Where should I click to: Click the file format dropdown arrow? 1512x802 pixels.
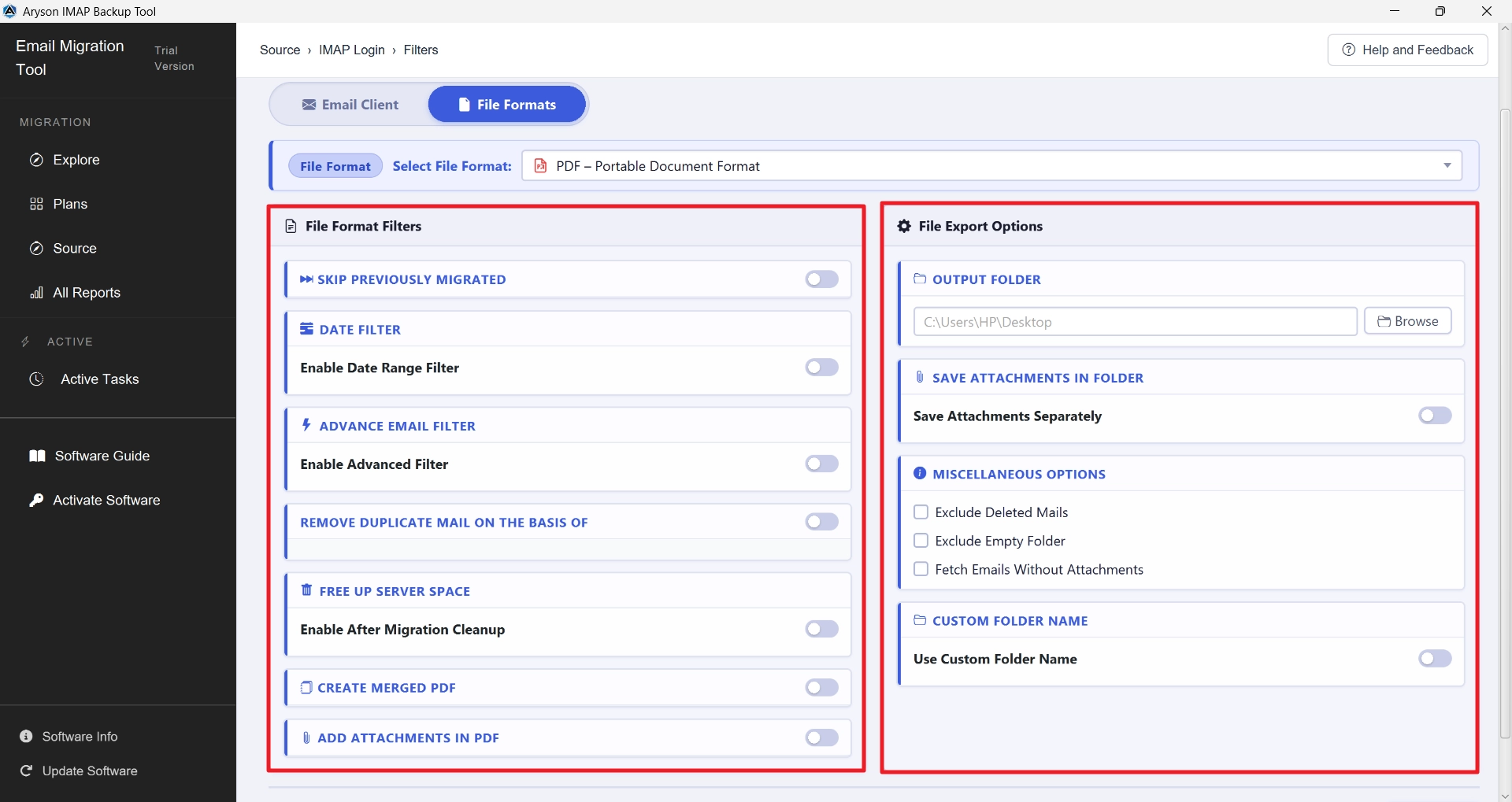pos(1447,166)
